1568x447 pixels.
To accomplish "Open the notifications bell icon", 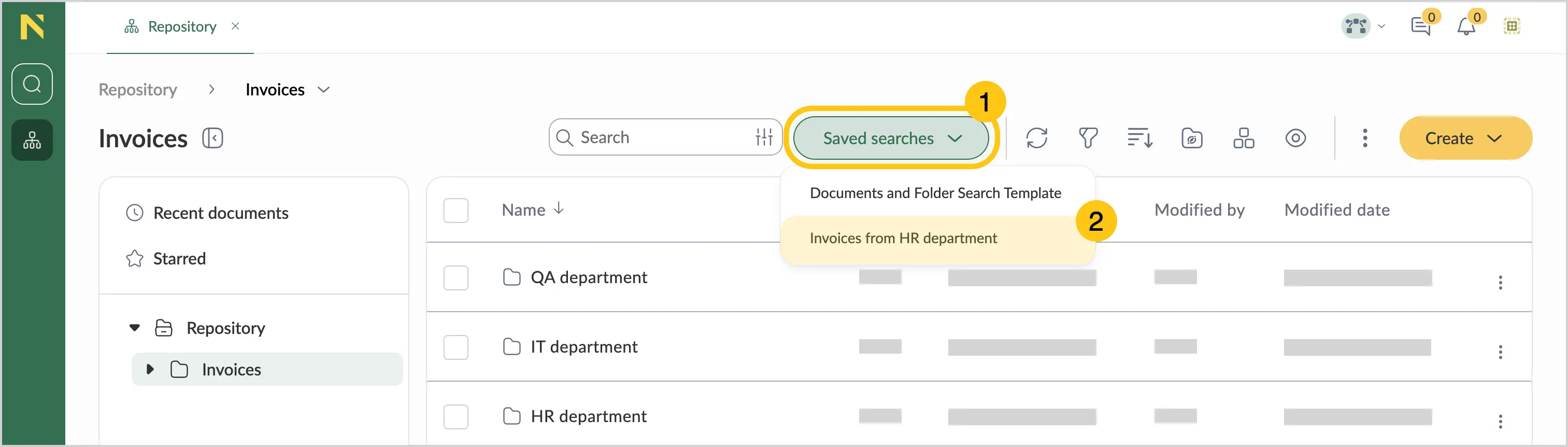I will (1466, 26).
